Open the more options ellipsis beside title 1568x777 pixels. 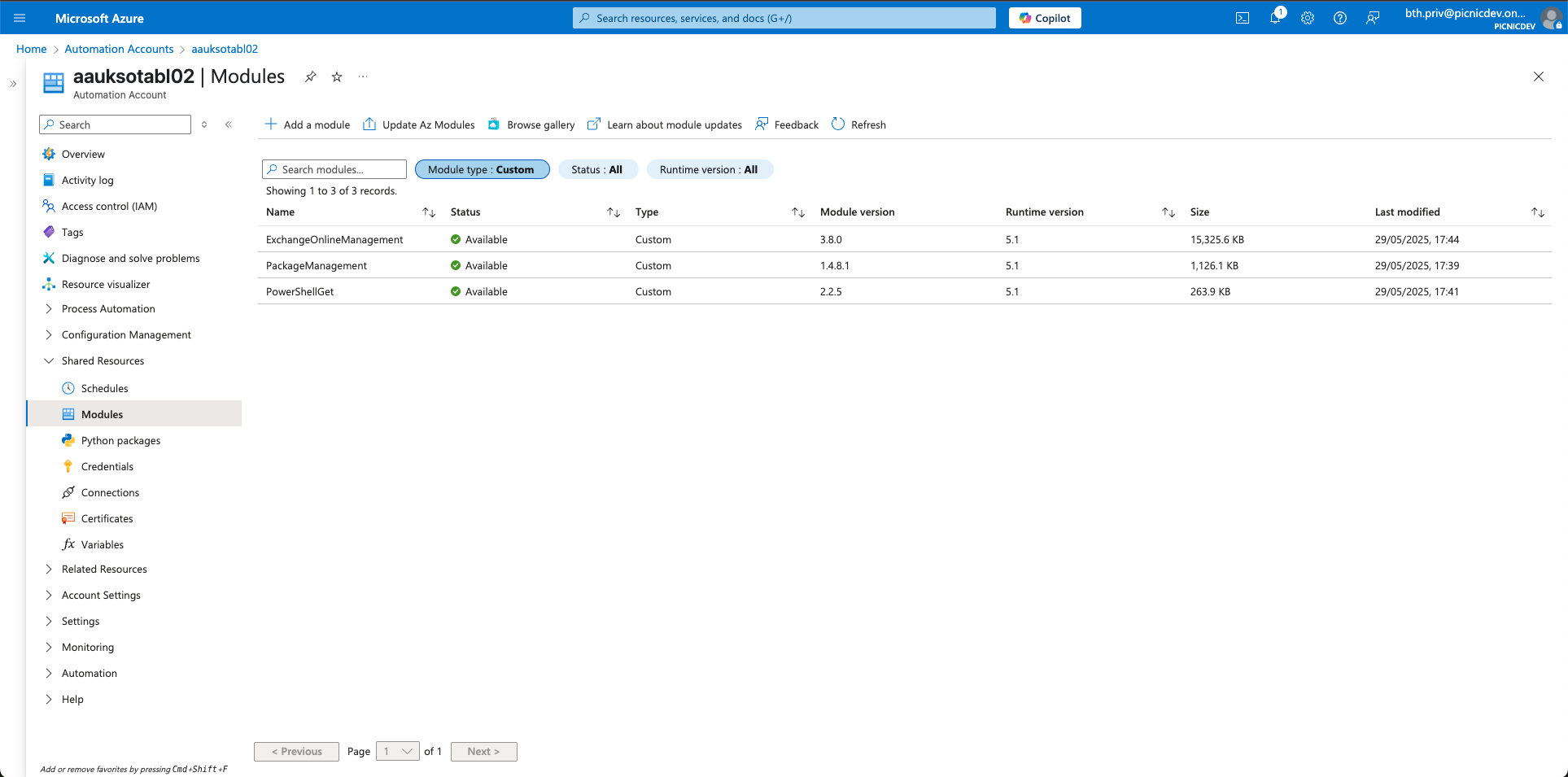tap(363, 76)
